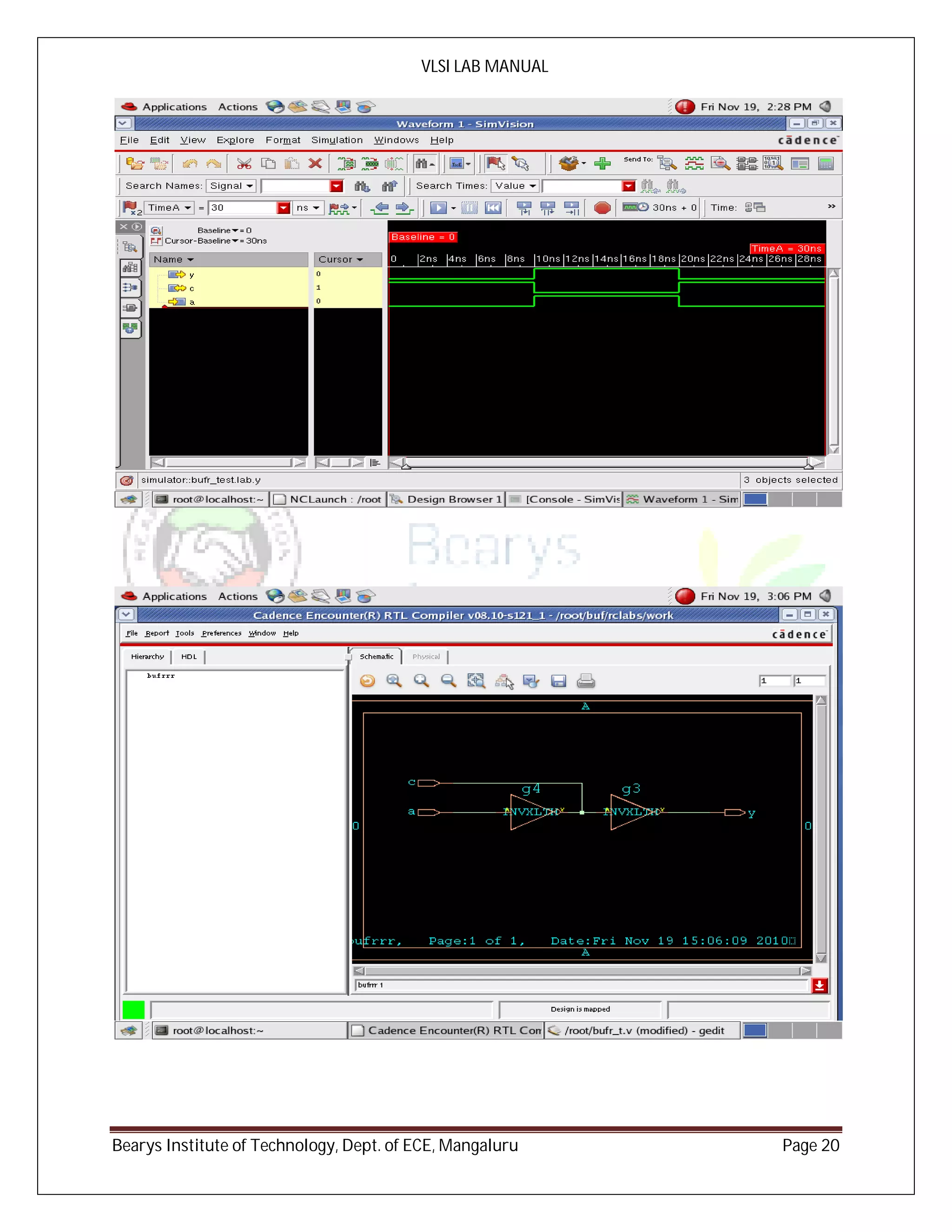Switch to NCLaunch taskbar window

point(328,499)
